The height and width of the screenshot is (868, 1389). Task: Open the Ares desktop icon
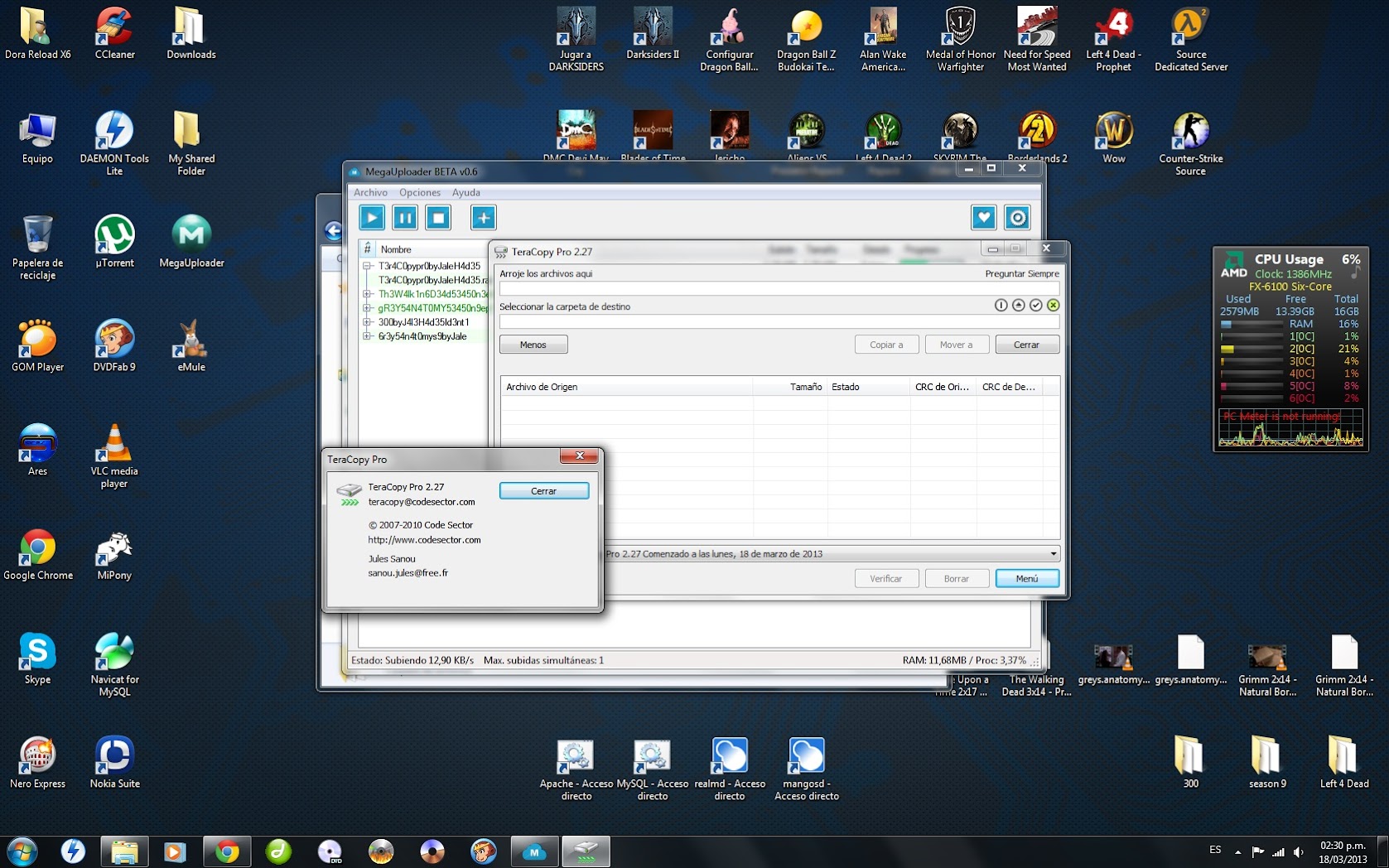[37, 450]
